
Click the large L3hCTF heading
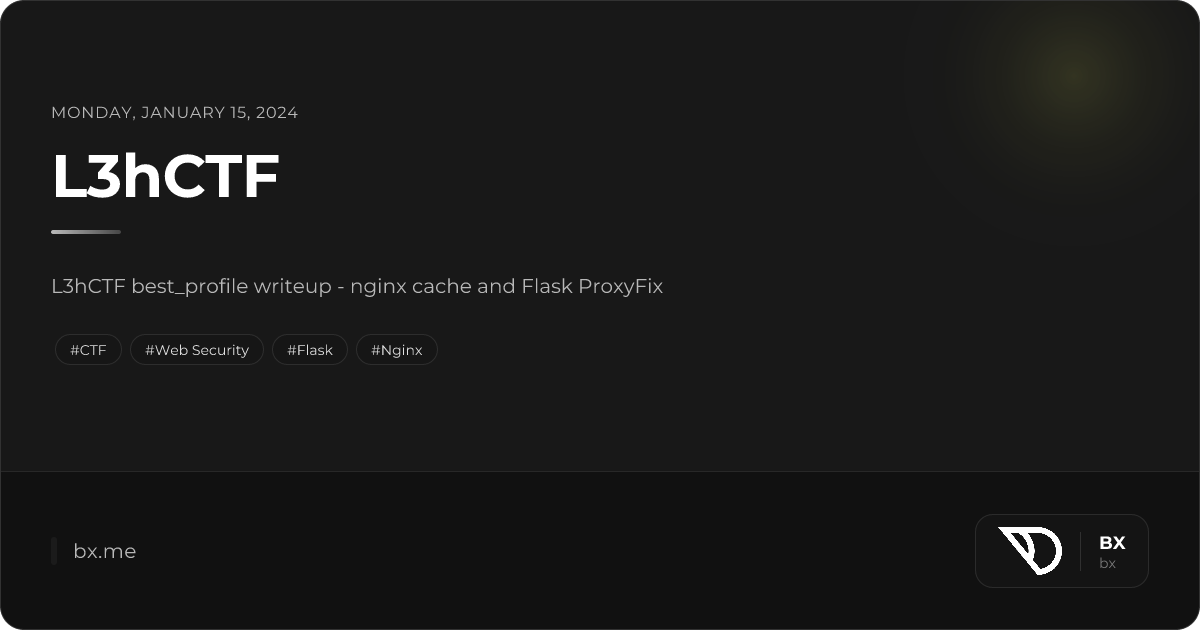pos(166,177)
